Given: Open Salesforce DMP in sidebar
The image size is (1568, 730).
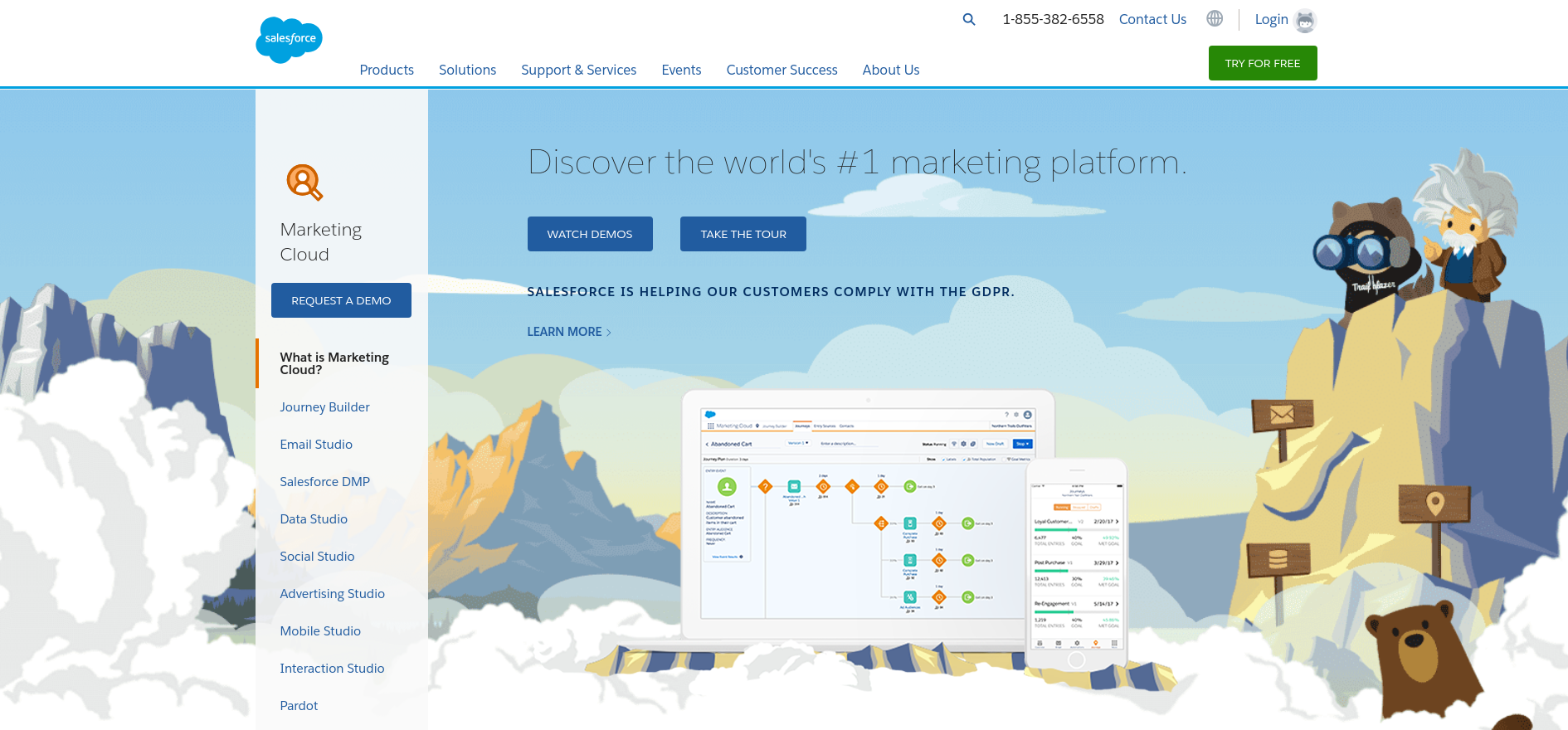Looking at the screenshot, I should tap(324, 482).
